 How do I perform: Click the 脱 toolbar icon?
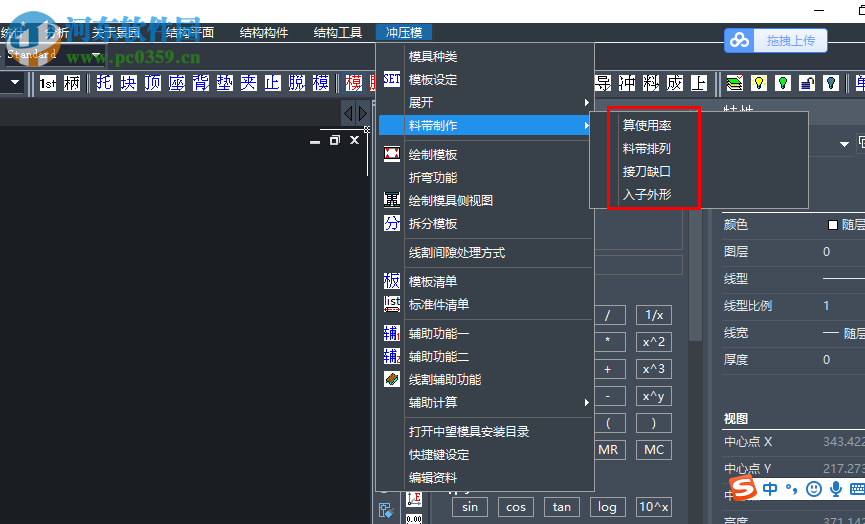(297, 83)
